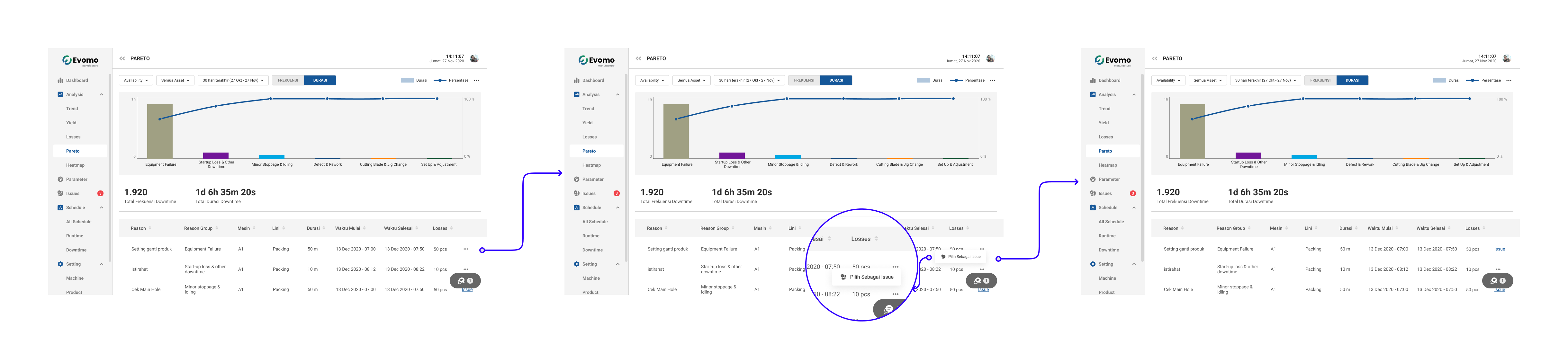Open chart options three-dot menu in second mockup

point(992,80)
